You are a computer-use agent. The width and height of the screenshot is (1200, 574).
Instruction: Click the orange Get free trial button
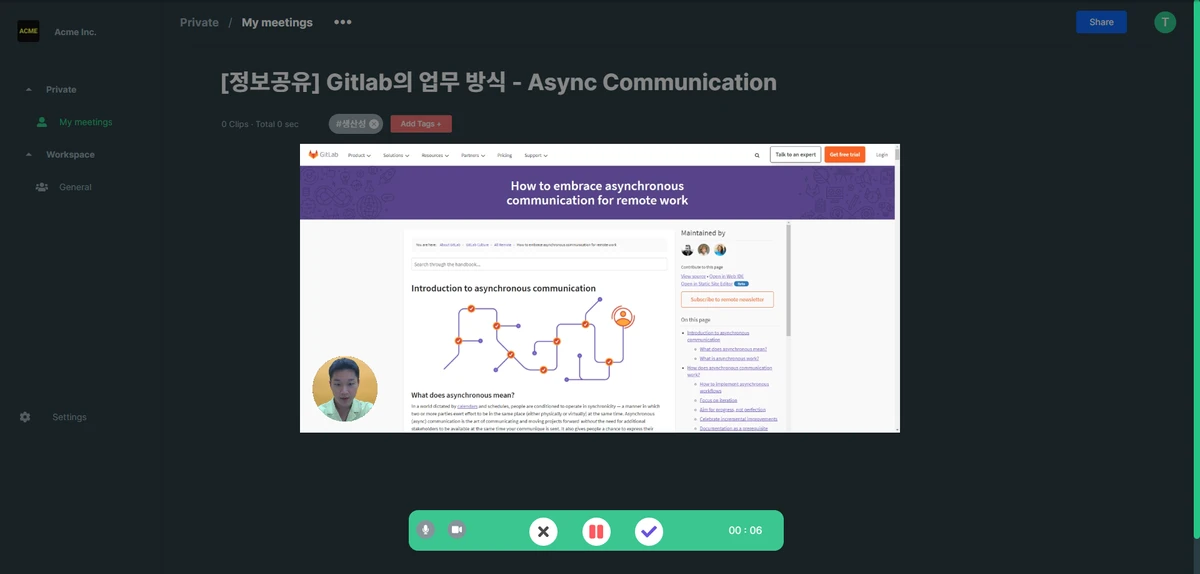845,155
